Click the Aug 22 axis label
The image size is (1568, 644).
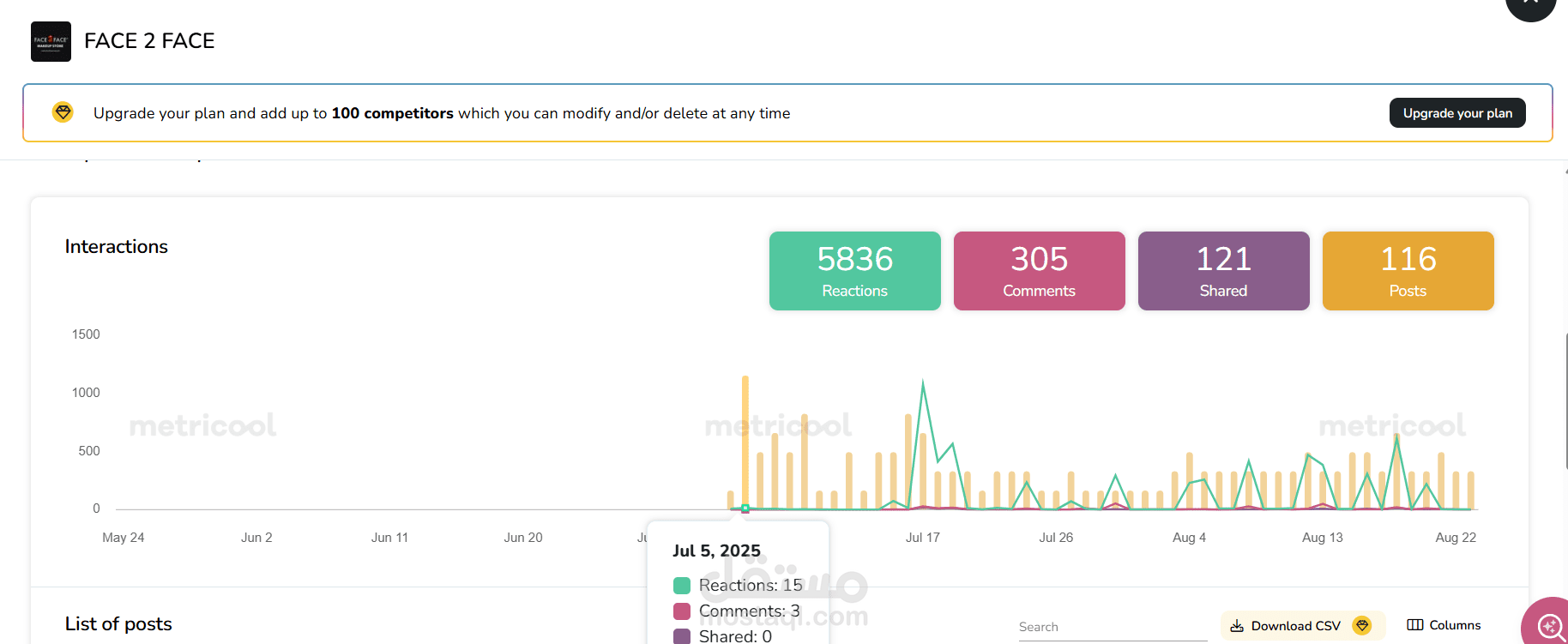1456,538
